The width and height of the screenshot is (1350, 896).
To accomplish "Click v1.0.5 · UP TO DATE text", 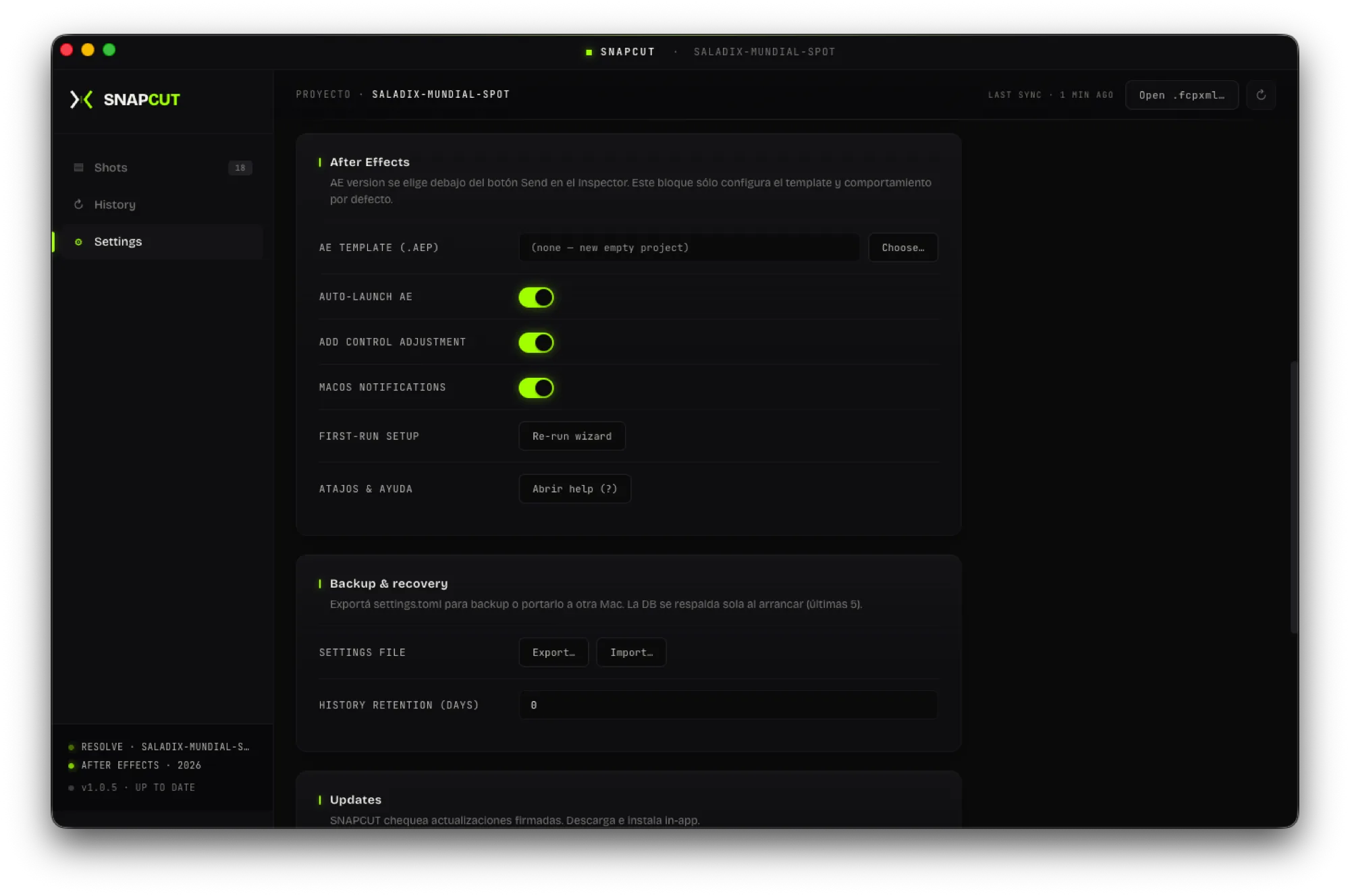I will [138, 787].
